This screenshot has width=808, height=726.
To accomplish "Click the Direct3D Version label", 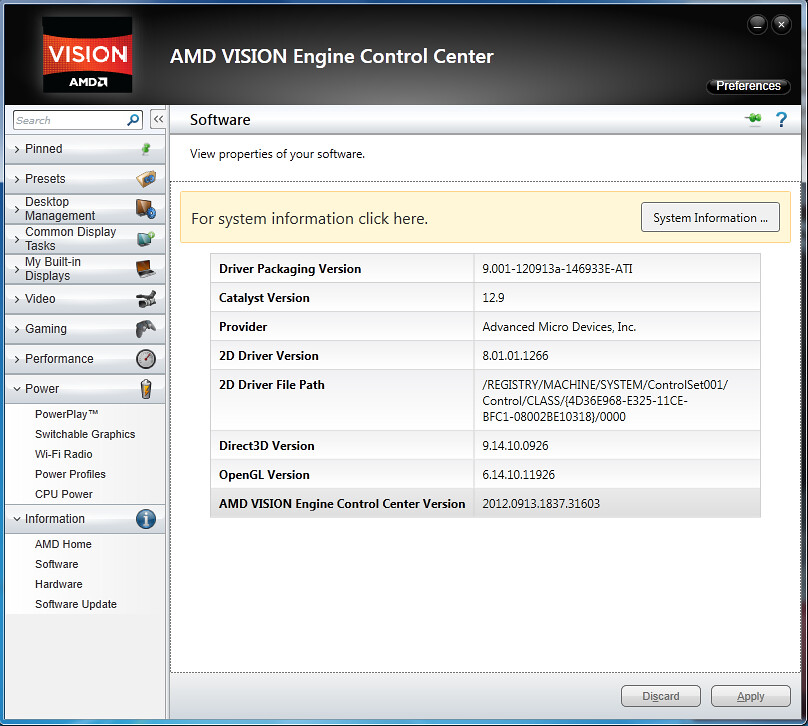I will tap(267, 446).
